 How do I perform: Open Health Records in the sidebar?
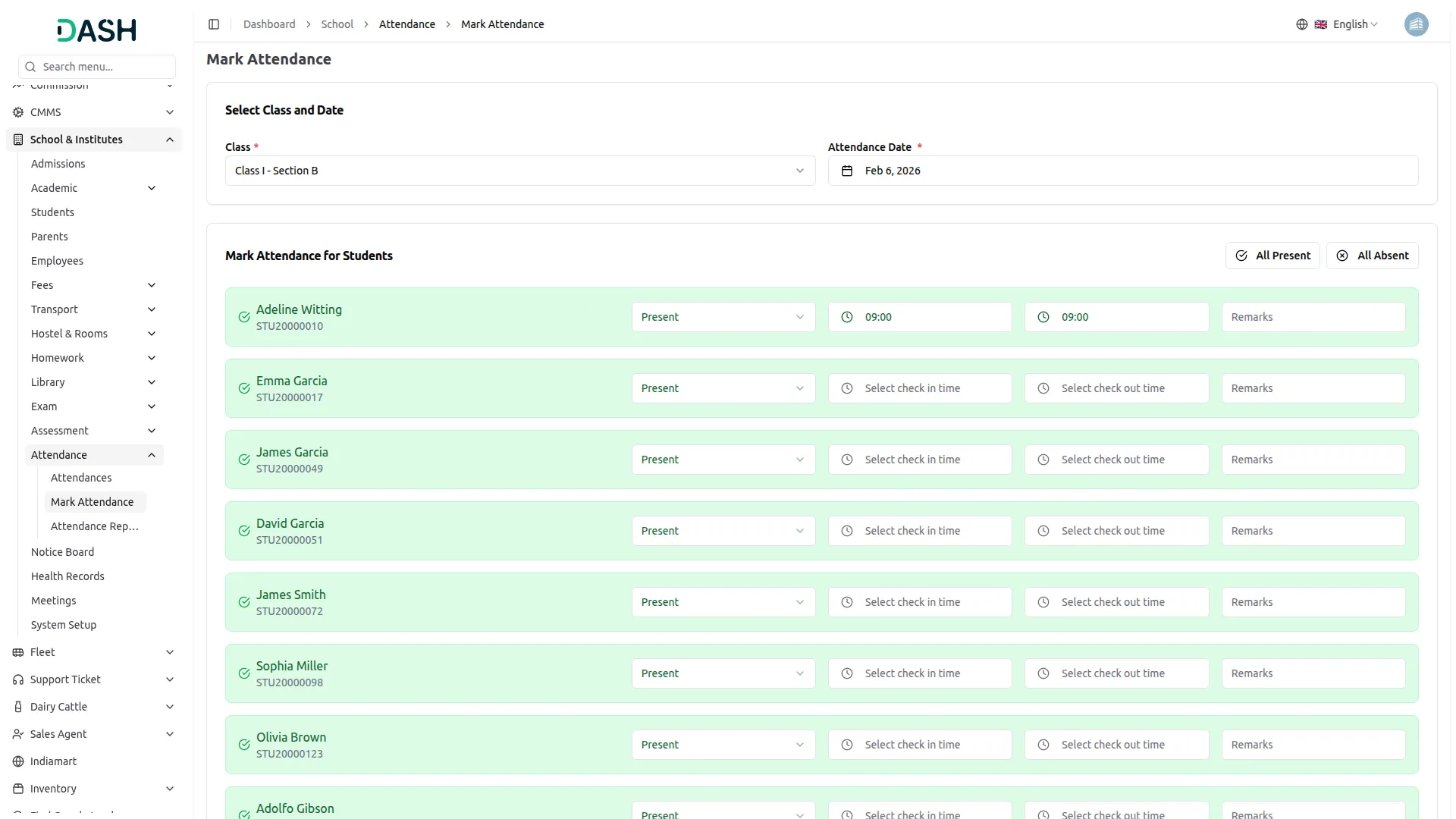tap(67, 576)
